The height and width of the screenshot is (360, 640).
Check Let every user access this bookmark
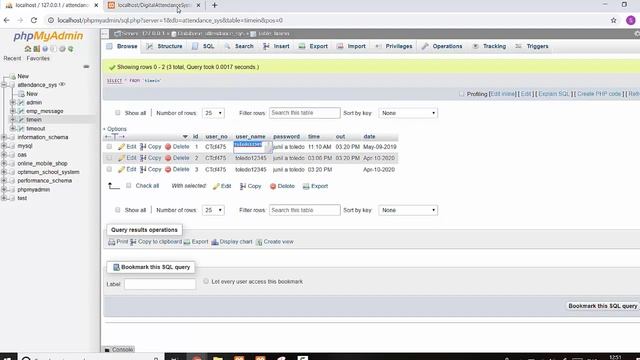pyautogui.click(x=206, y=281)
